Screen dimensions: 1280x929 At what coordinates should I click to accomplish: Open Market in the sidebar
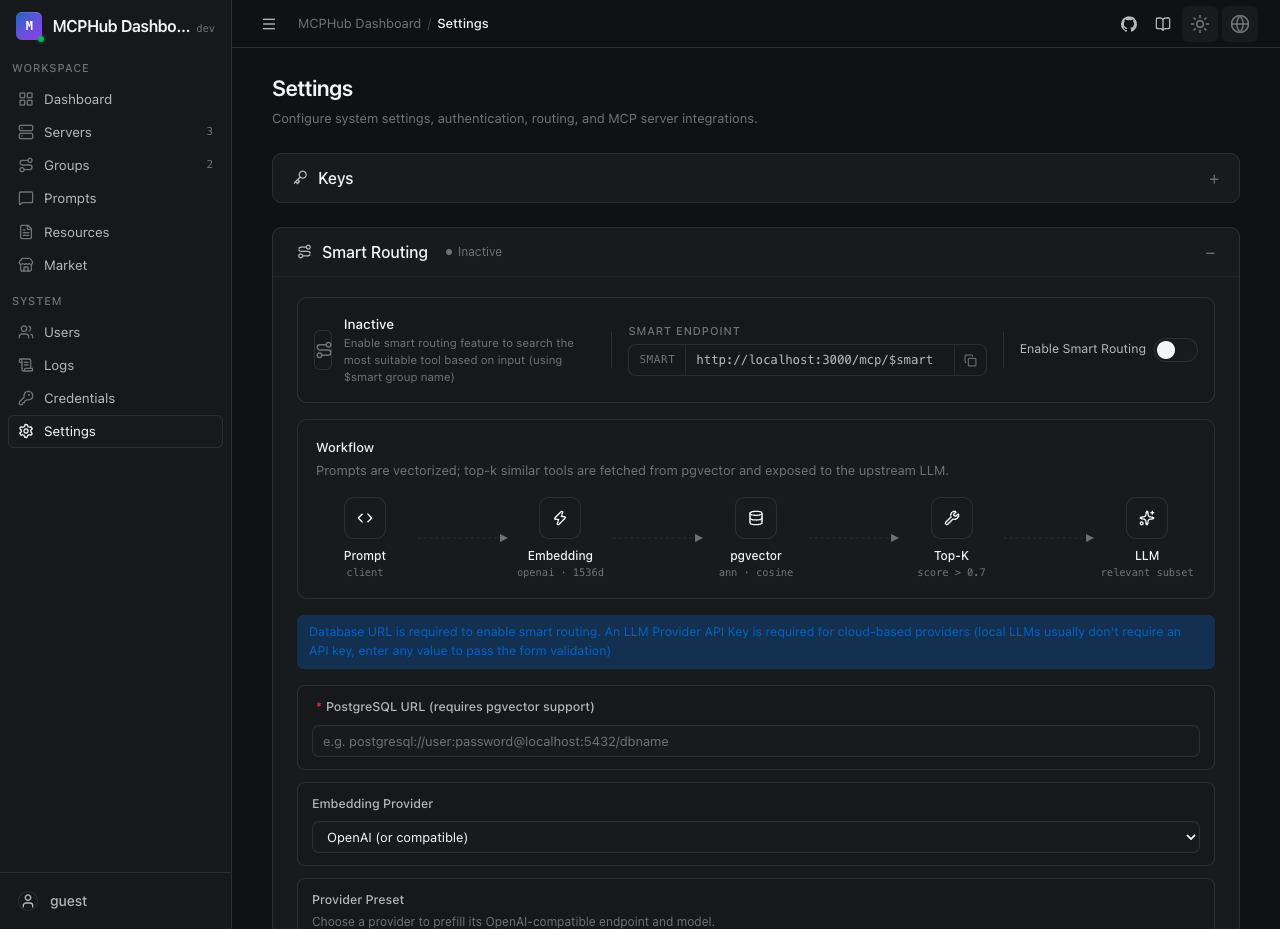coord(115,265)
